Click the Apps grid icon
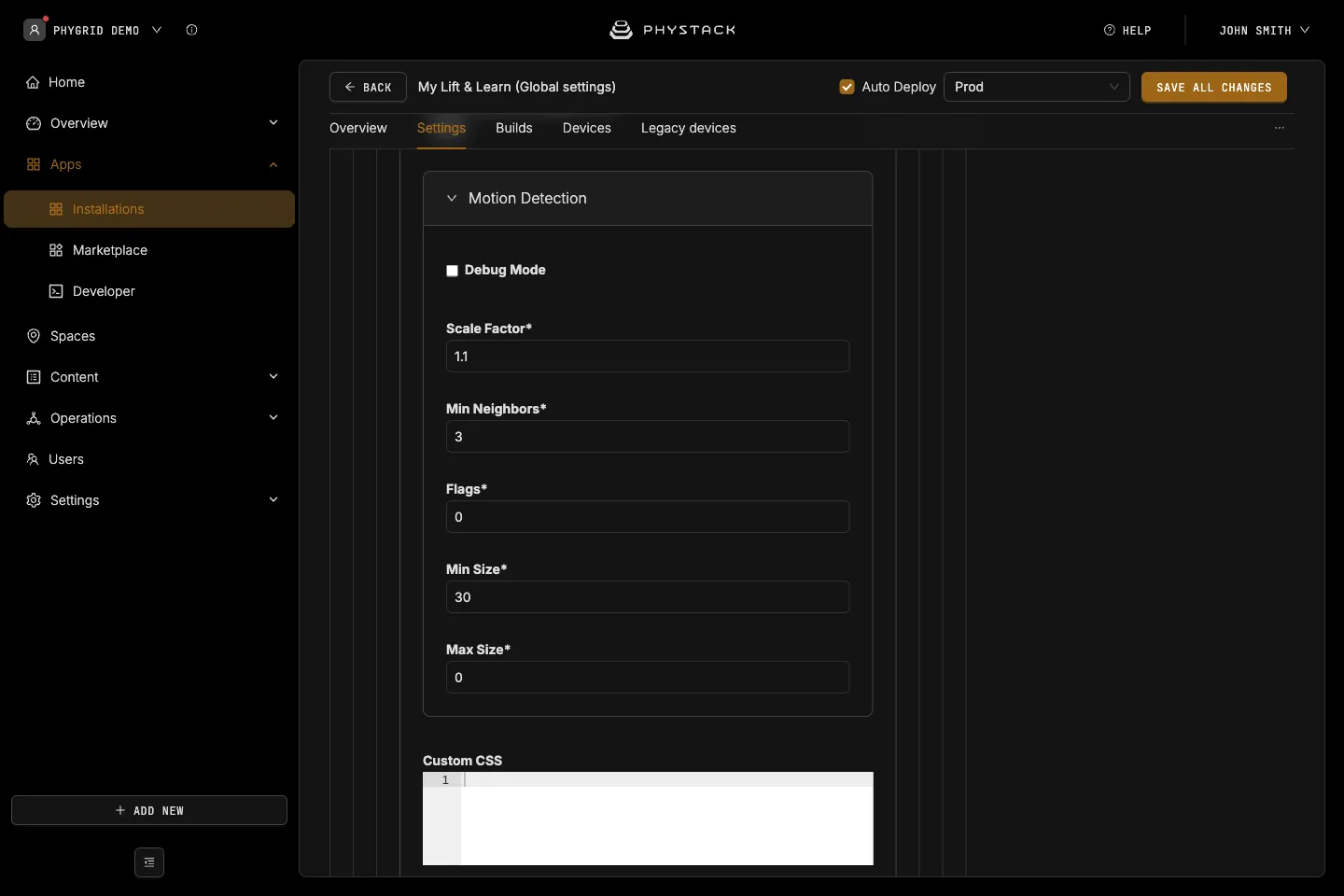 (x=34, y=164)
